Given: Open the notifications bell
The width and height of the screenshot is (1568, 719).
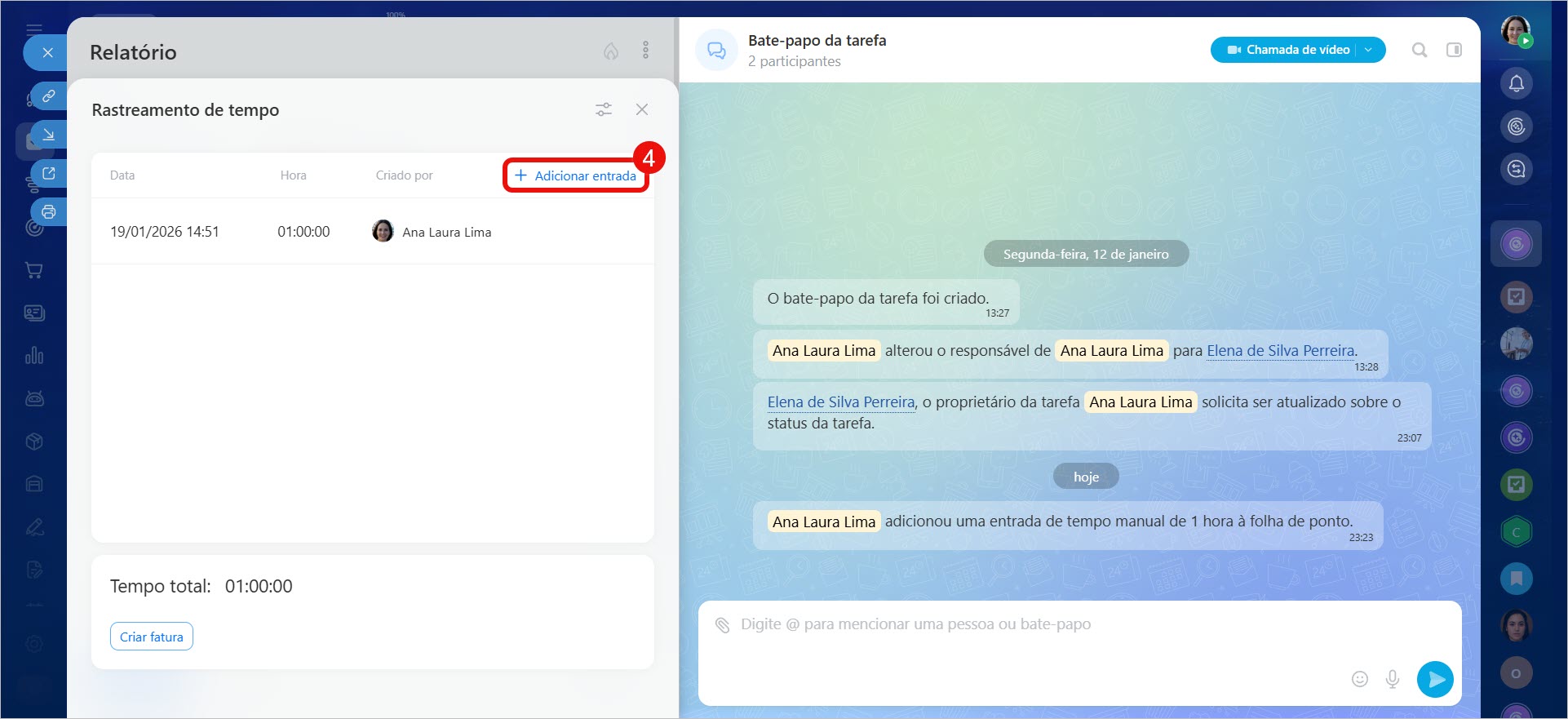Looking at the screenshot, I should [x=1516, y=83].
